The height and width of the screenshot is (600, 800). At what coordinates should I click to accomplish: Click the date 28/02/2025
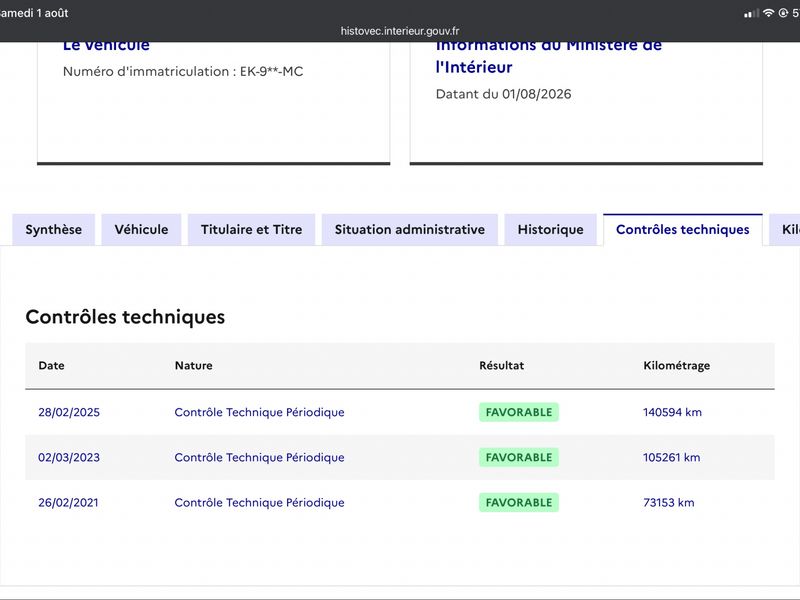[69, 412]
